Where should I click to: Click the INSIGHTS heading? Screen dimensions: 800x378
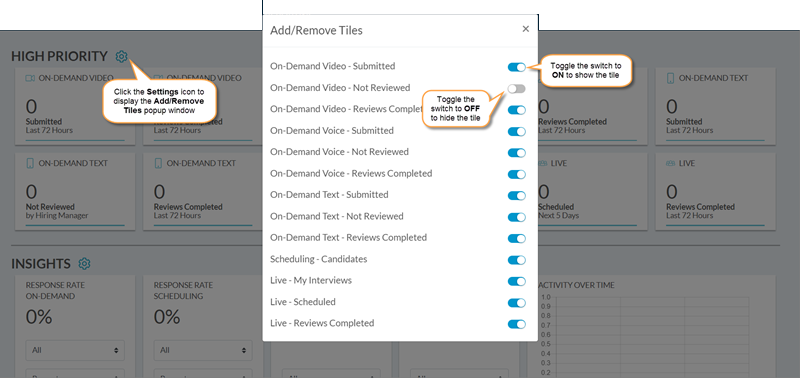41,264
